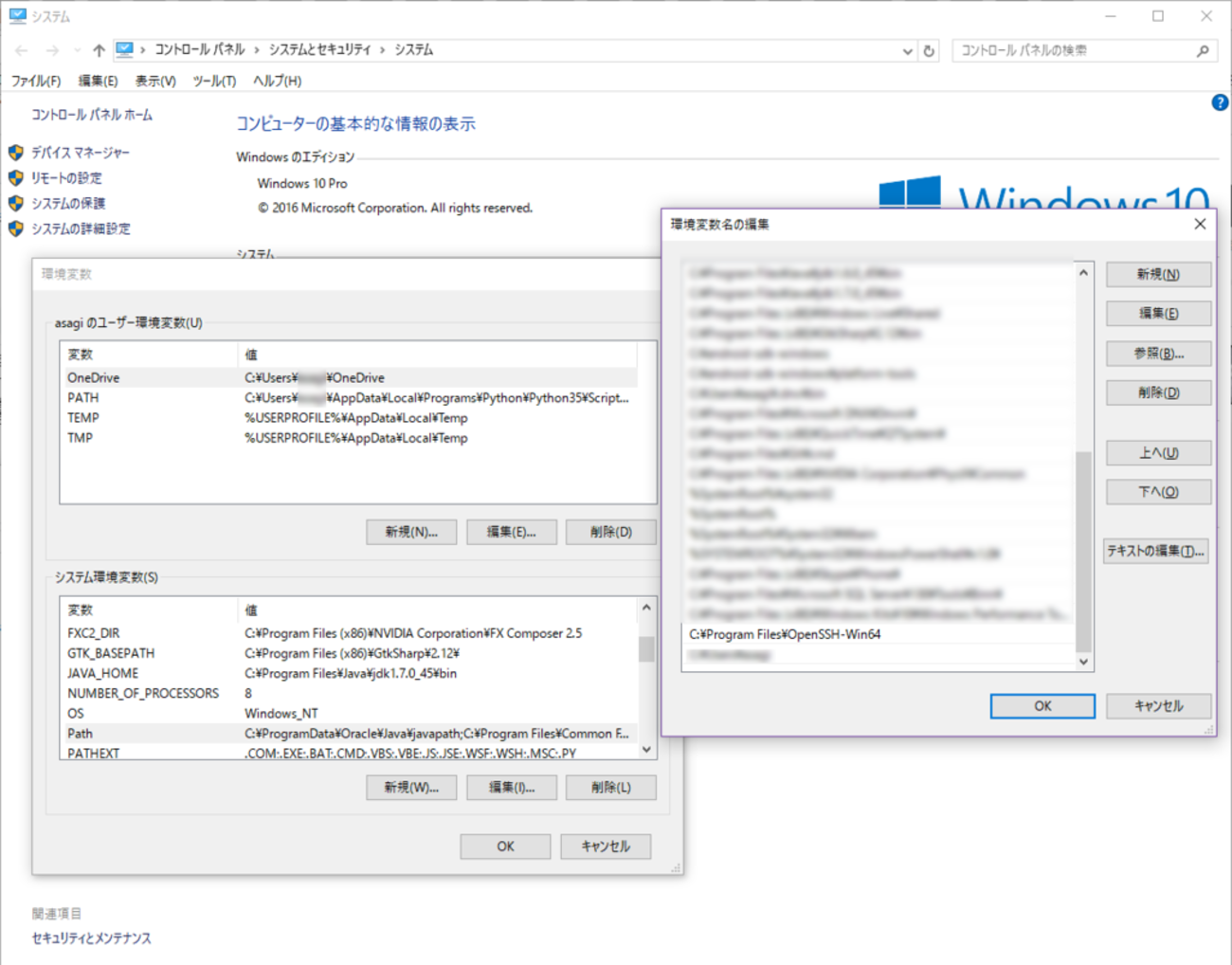Click the コントロール パネル breadcrumb

tap(200, 50)
